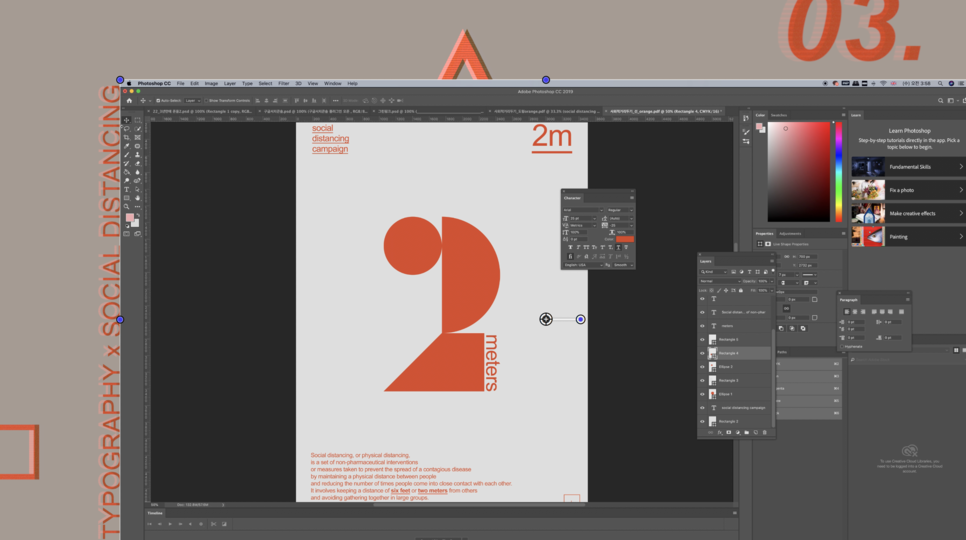This screenshot has height=540, width=966.
Task: Select the Horizontal Type tool
Action: [x=126, y=190]
